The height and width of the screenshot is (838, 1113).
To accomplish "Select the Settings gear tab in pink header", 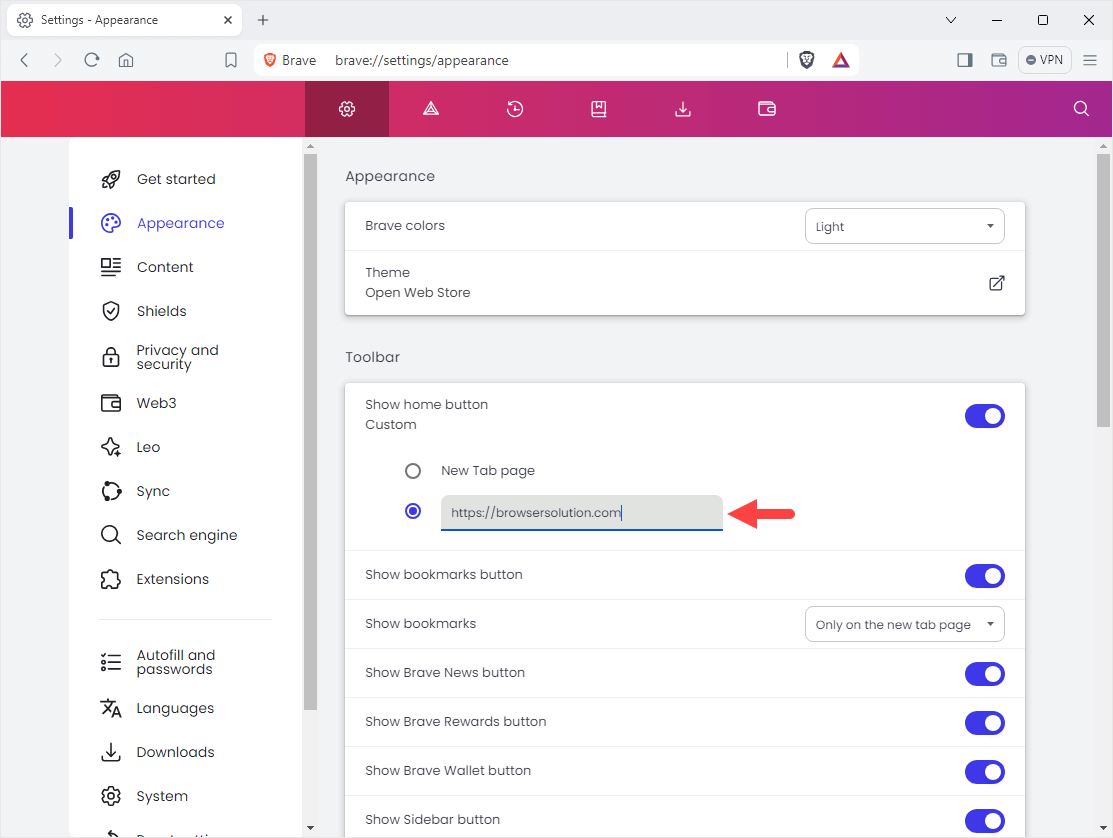I will click(347, 109).
